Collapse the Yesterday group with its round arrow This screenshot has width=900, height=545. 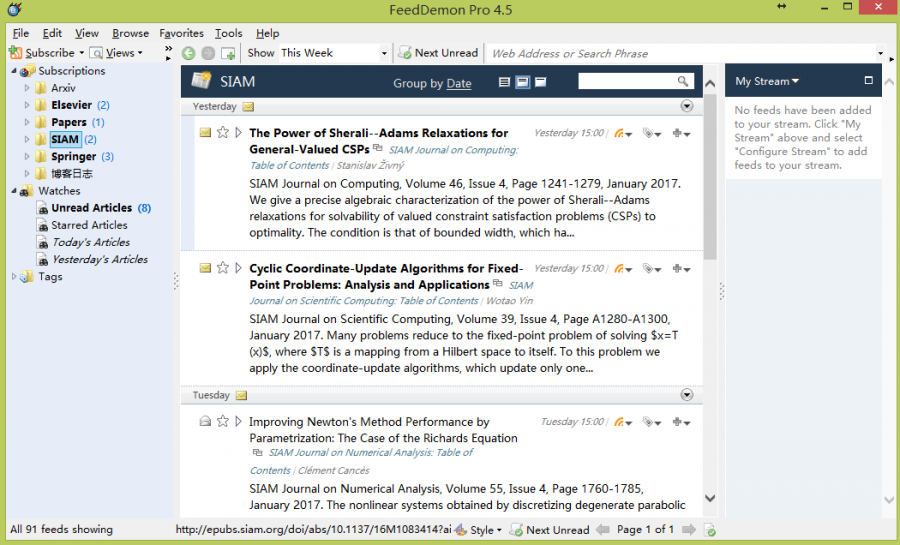(x=686, y=106)
